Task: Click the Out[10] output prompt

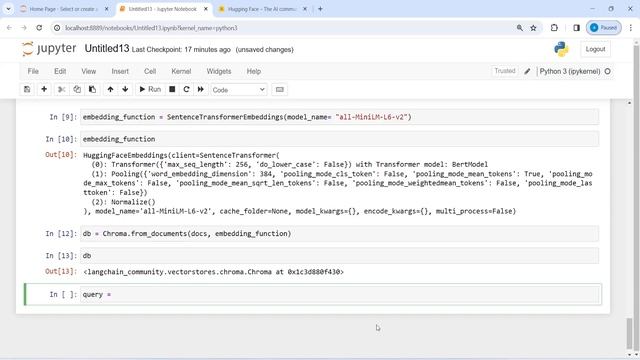Action: 61,155
